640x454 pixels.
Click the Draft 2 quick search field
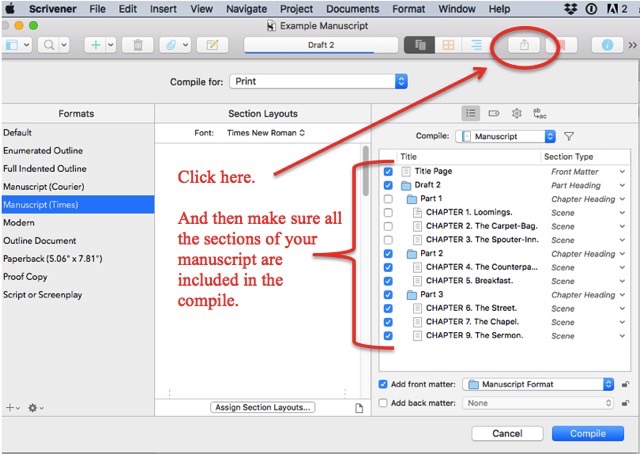coord(321,45)
